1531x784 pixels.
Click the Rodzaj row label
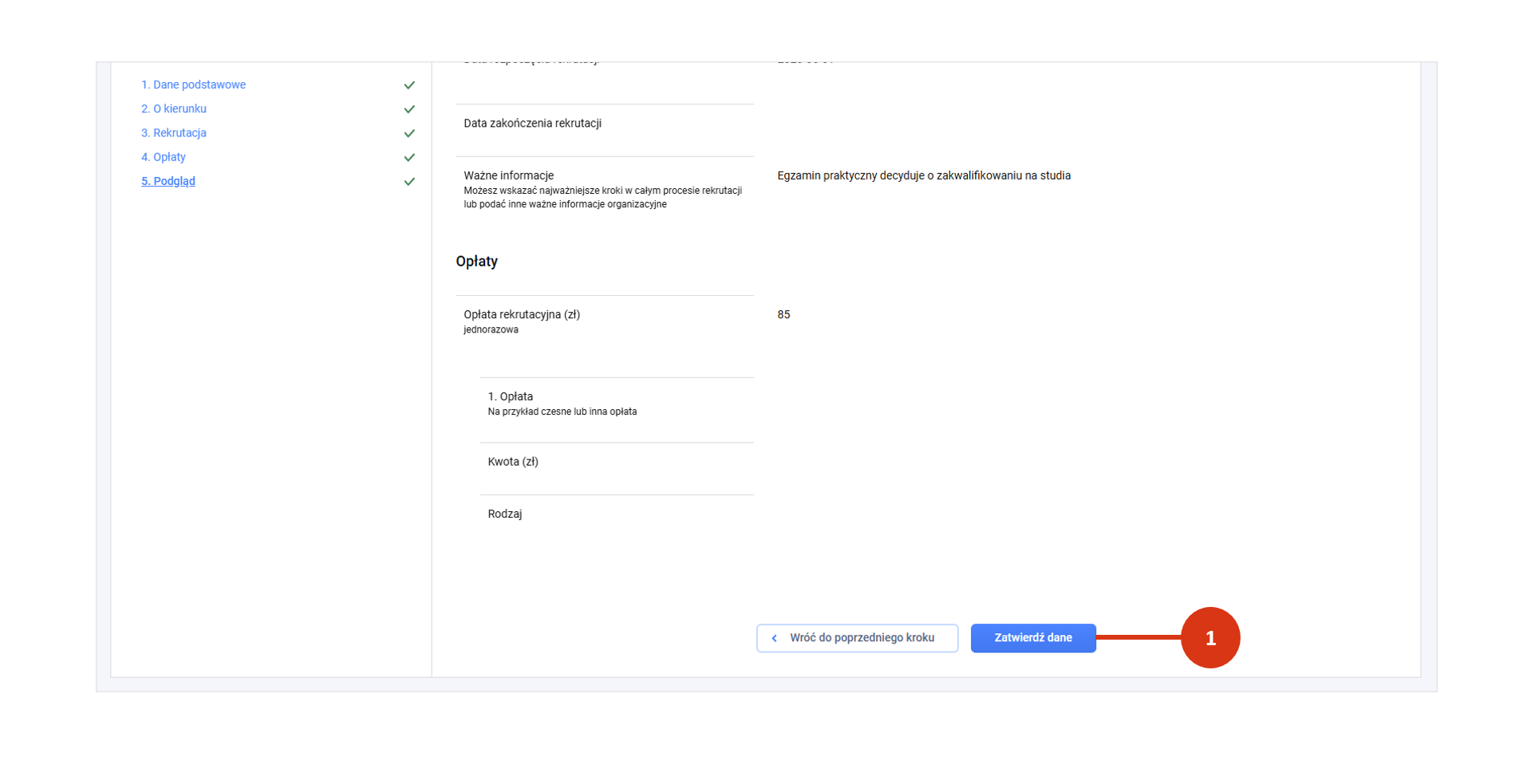(x=505, y=514)
